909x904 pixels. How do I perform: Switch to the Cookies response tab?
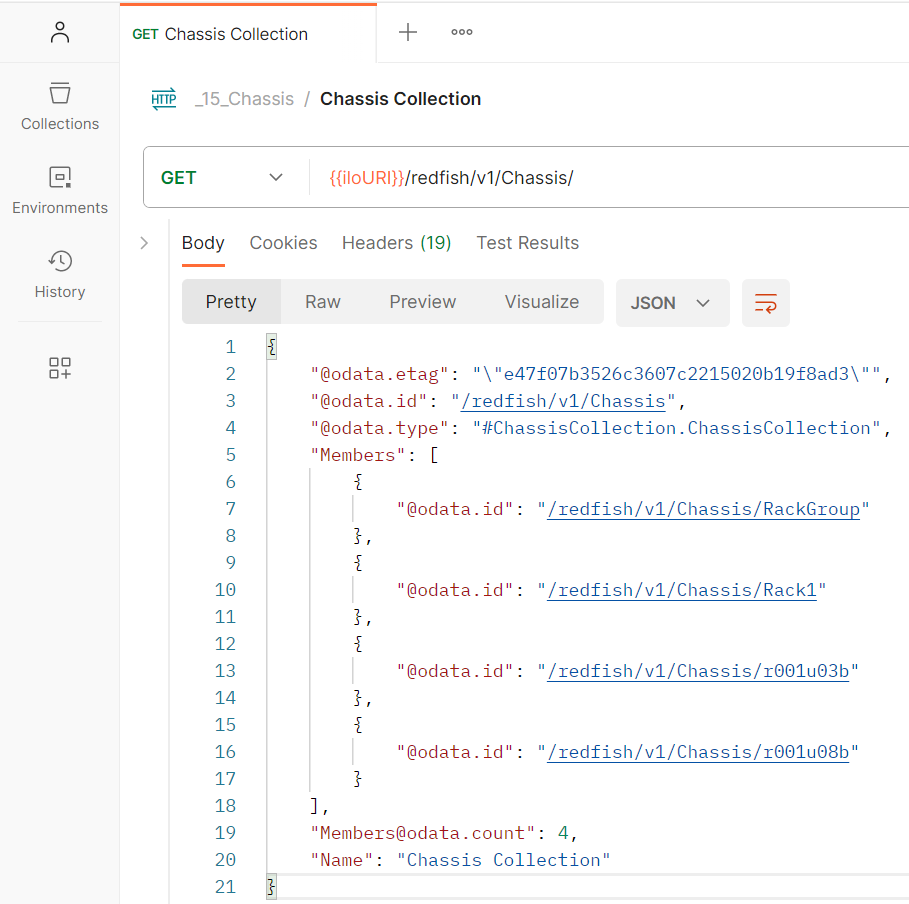[x=283, y=243]
